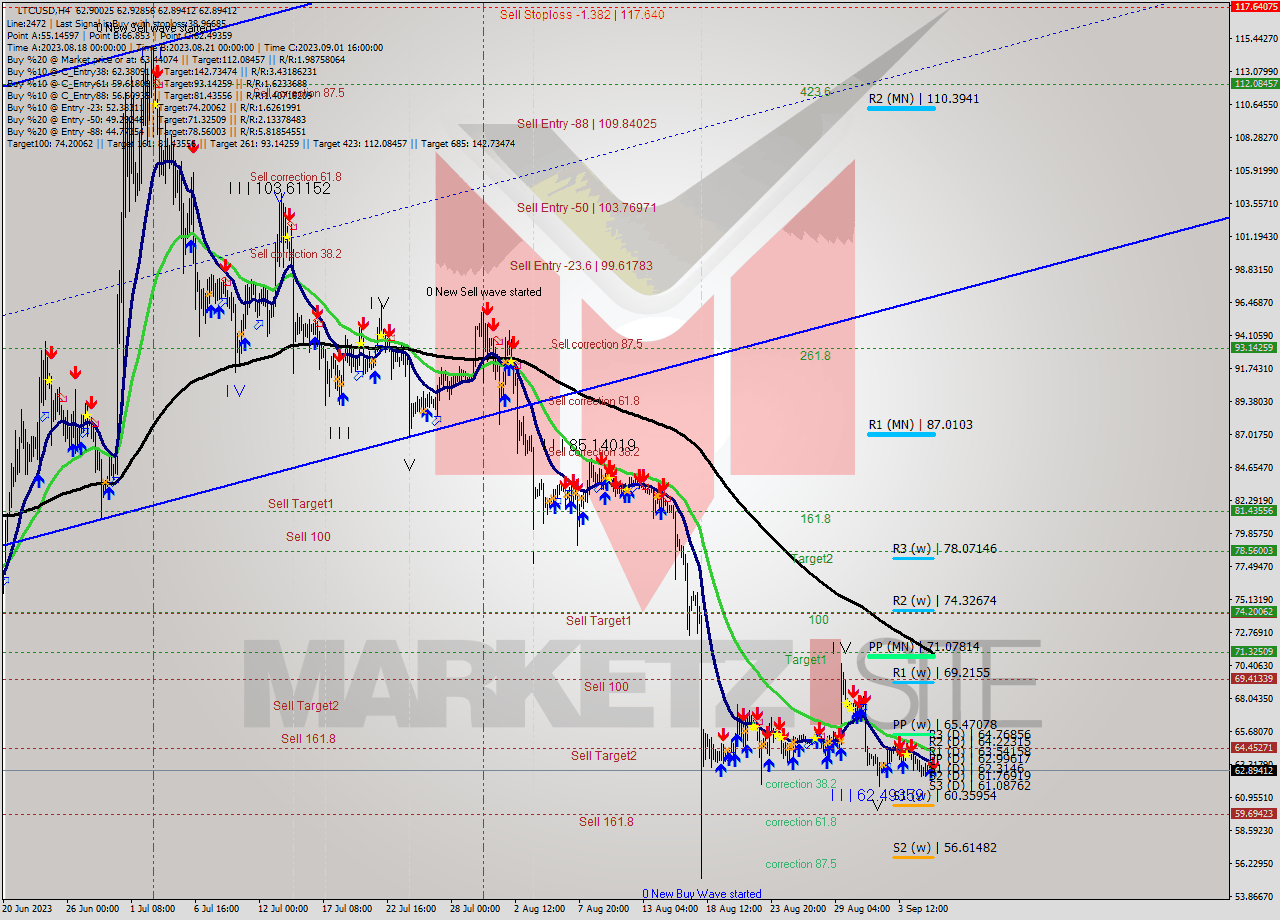
Task: Click the '20 Jun 2023' date on time axis
Action: (26, 909)
